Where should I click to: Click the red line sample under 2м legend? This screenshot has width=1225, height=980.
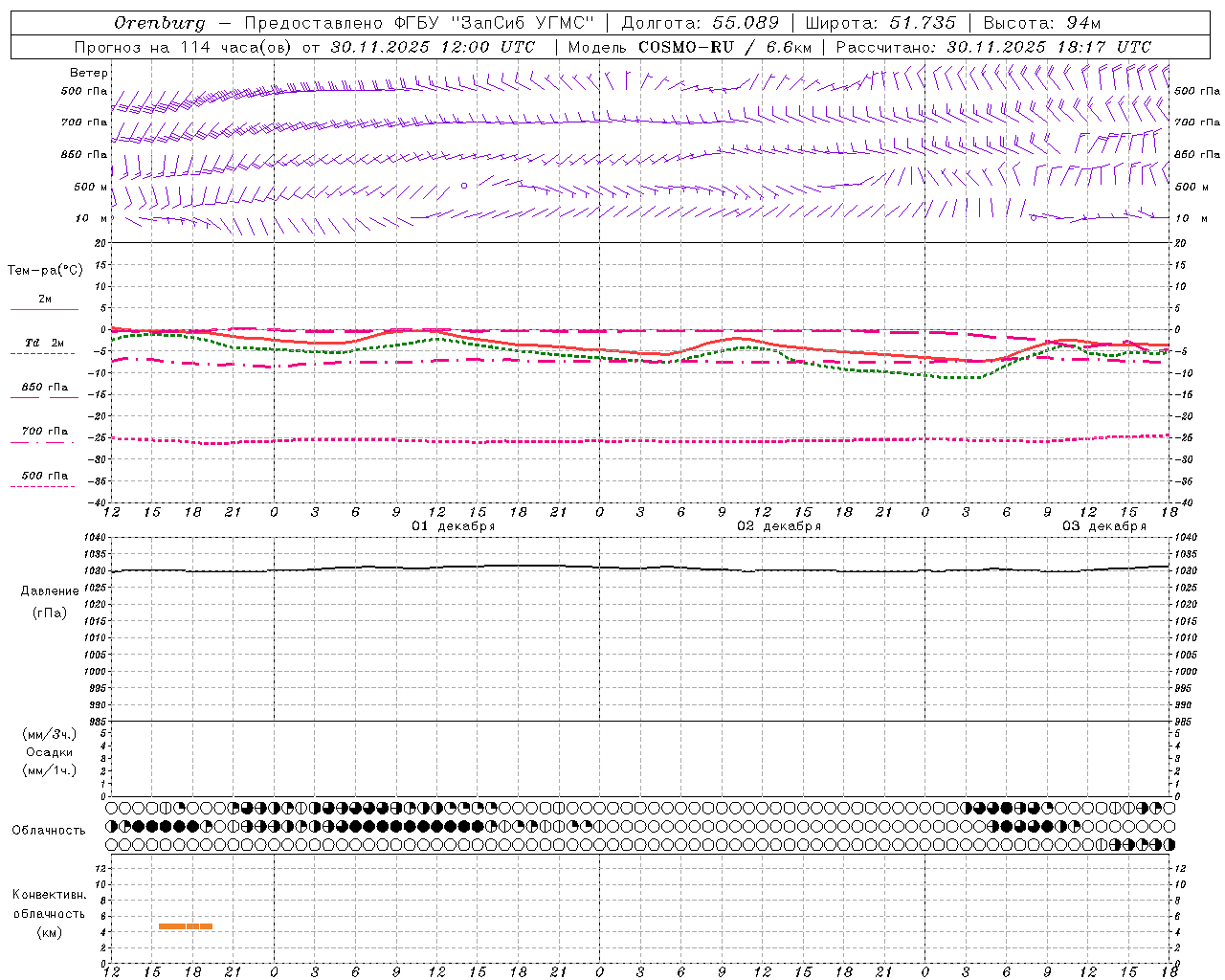(x=44, y=310)
